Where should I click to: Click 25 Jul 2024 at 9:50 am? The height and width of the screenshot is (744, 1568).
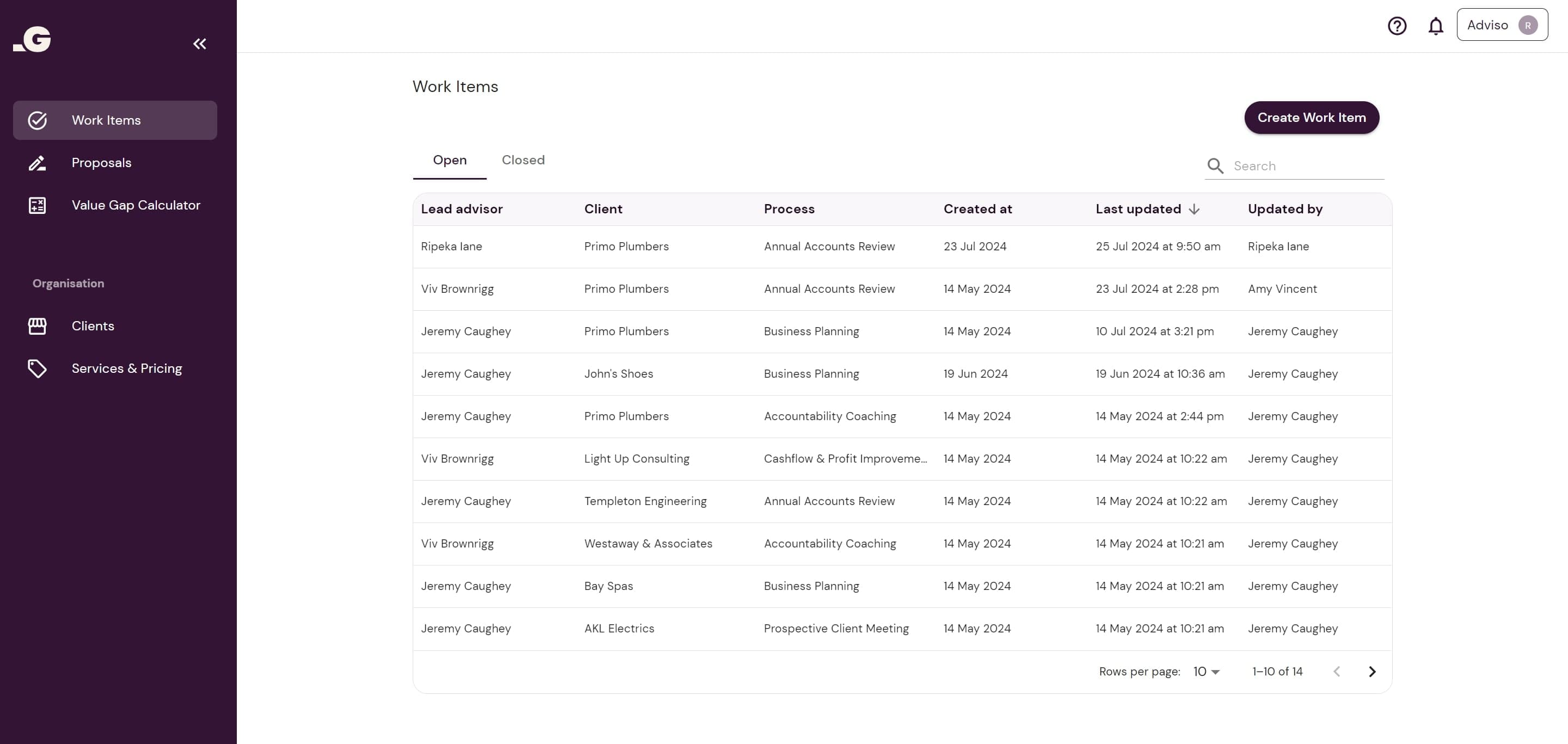[x=1157, y=247]
